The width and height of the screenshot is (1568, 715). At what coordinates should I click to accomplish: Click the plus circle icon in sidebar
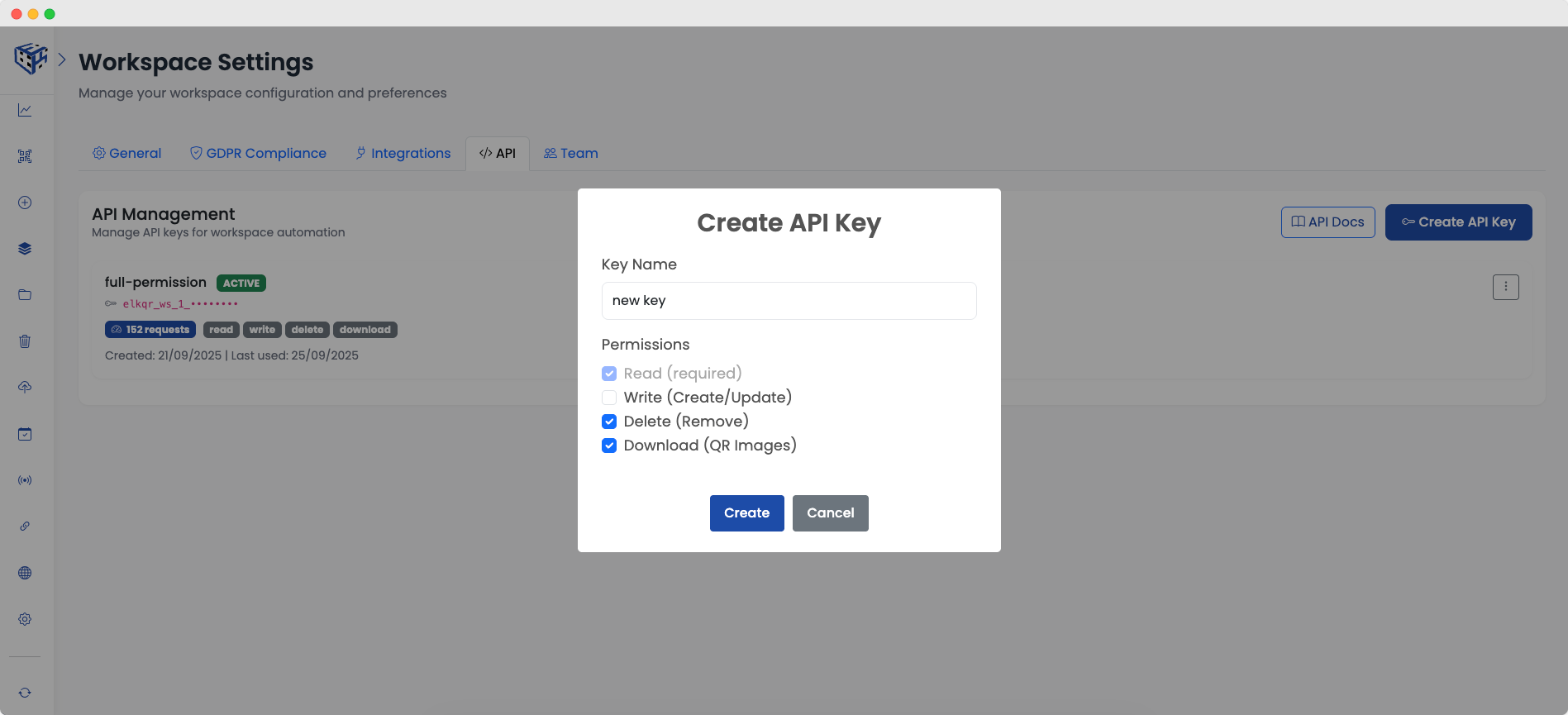point(25,203)
